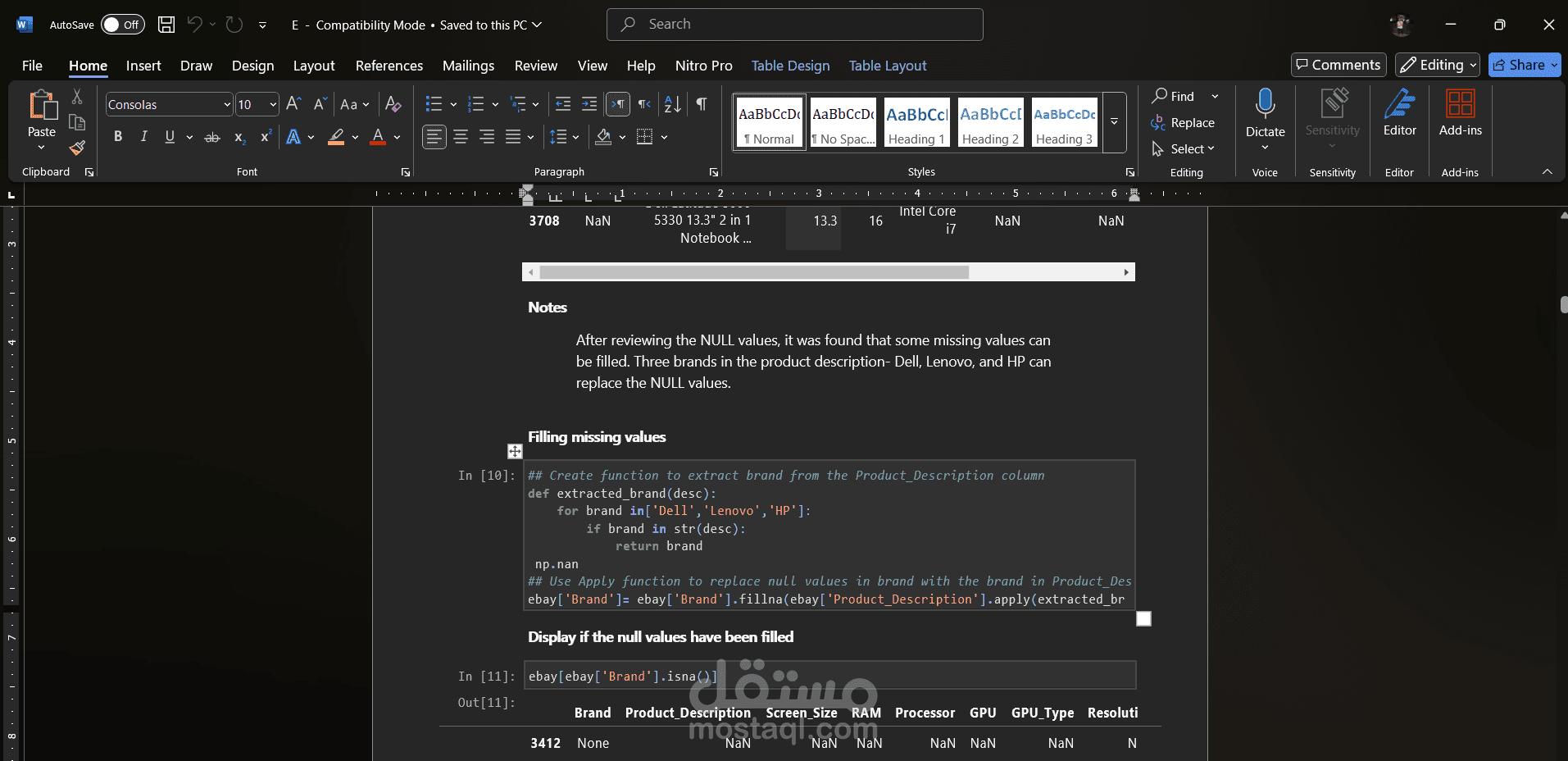Activate the Format Painter brush

pos(77,148)
